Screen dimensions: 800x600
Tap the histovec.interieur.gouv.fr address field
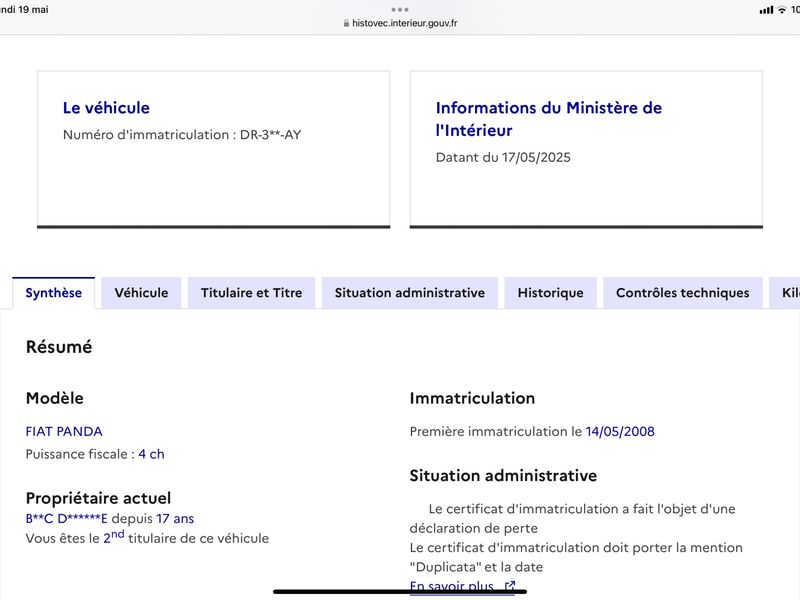(x=400, y=23)
